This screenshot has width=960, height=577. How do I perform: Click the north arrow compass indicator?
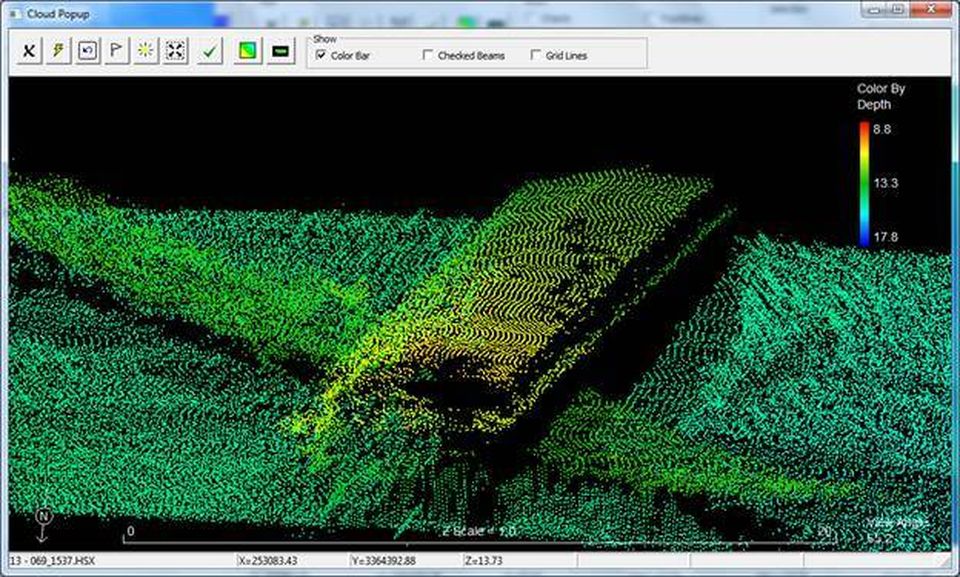[x=44, y=521]
